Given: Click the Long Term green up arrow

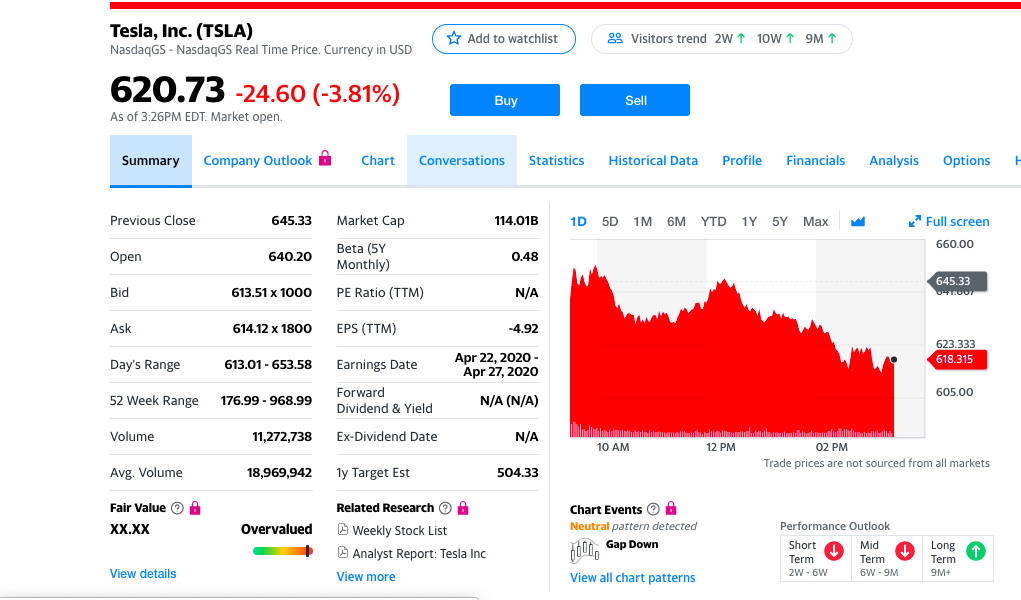Looking at the screenshot, I should pyautogui.click(x=975, y=551).
